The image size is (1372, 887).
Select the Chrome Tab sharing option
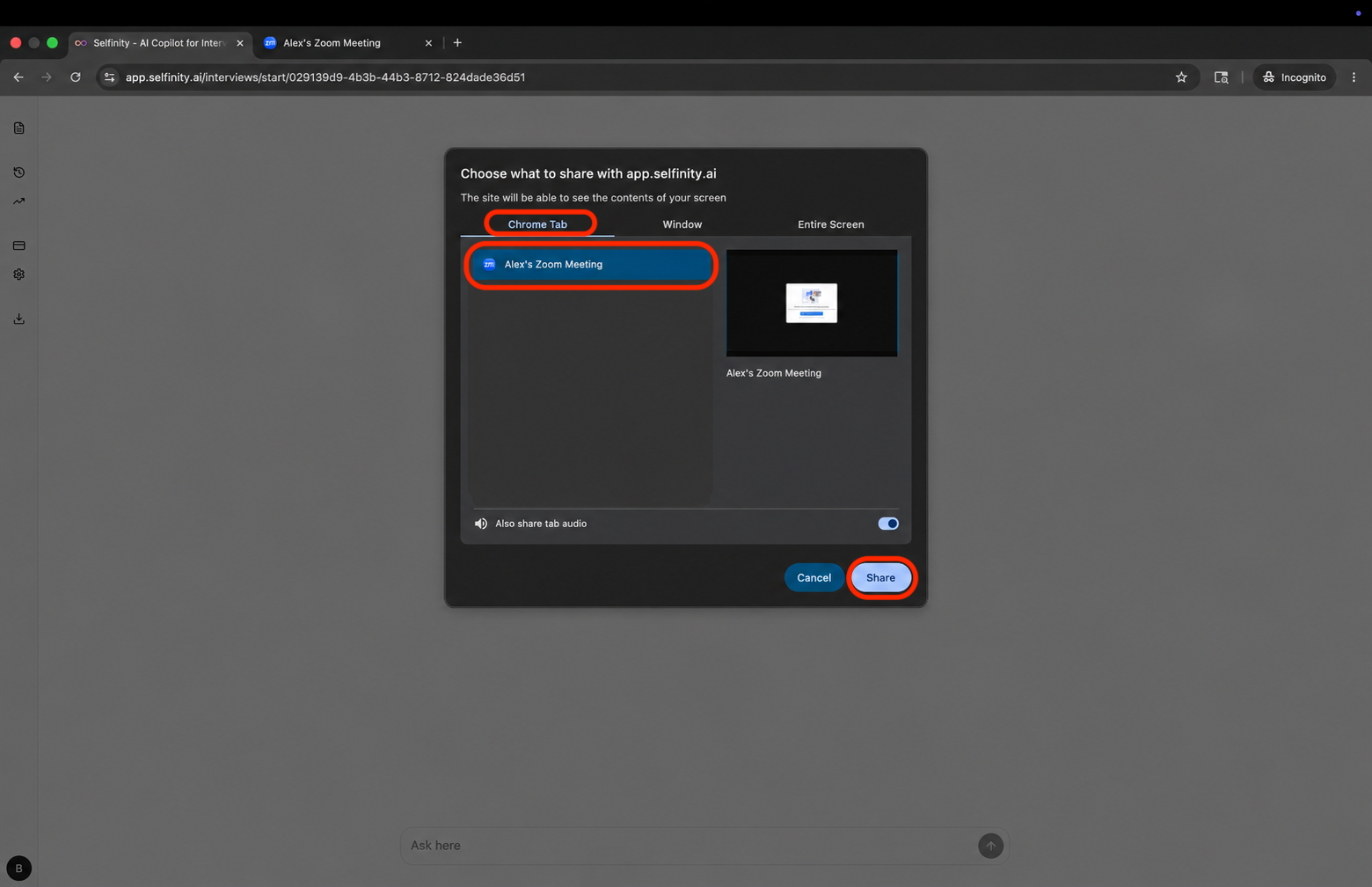point(537,224)
